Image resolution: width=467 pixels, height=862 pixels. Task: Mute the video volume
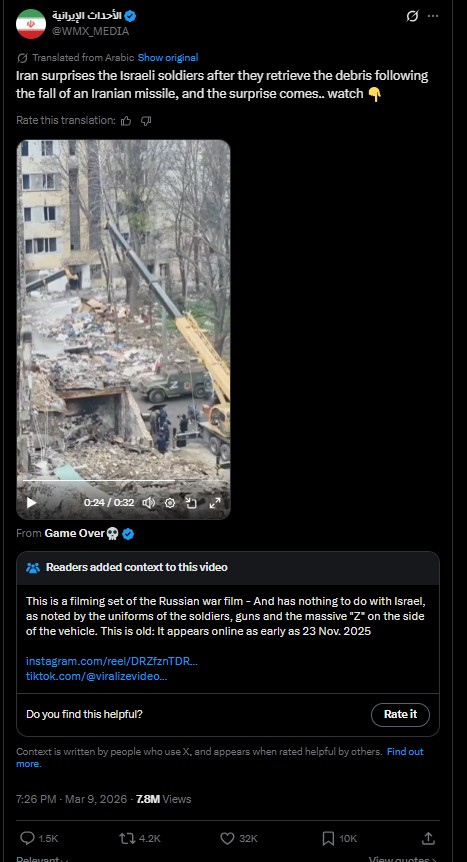pyautogui.click(x=148, y=502)
